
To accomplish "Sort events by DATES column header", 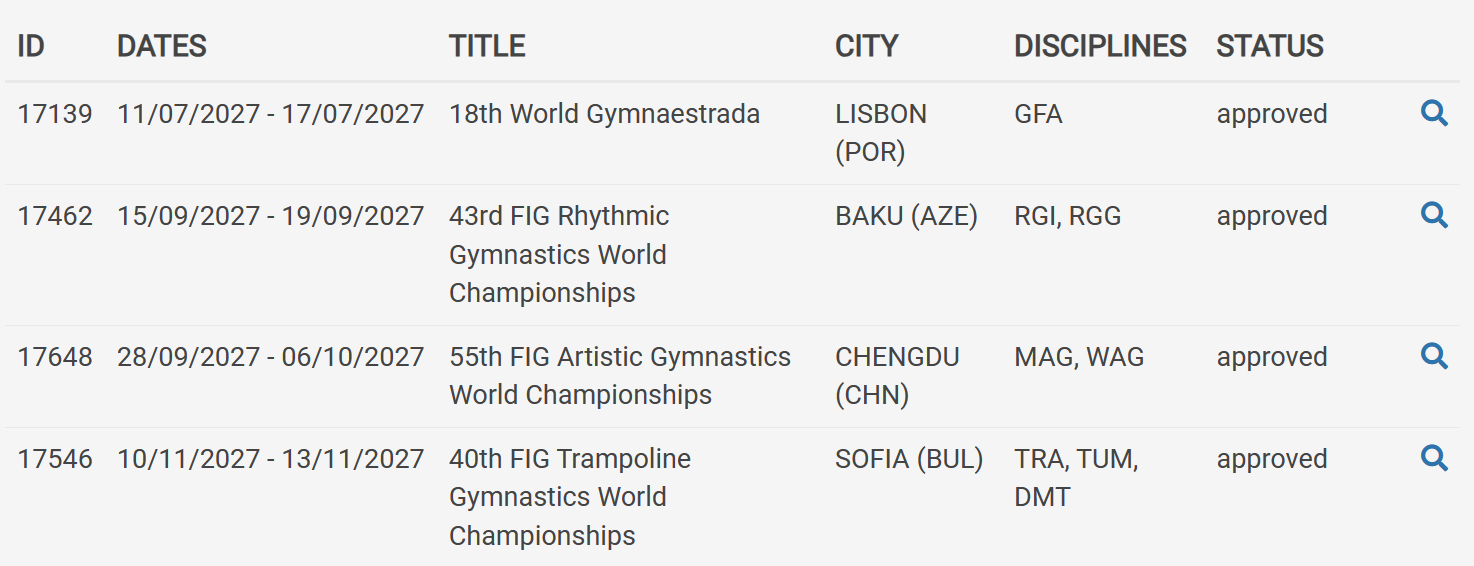I will pos(162,46).
